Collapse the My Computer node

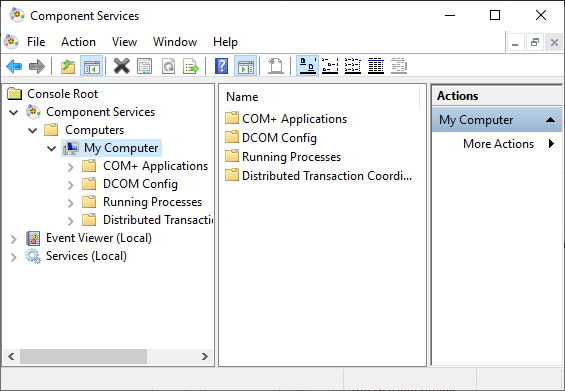coord(52,148)
